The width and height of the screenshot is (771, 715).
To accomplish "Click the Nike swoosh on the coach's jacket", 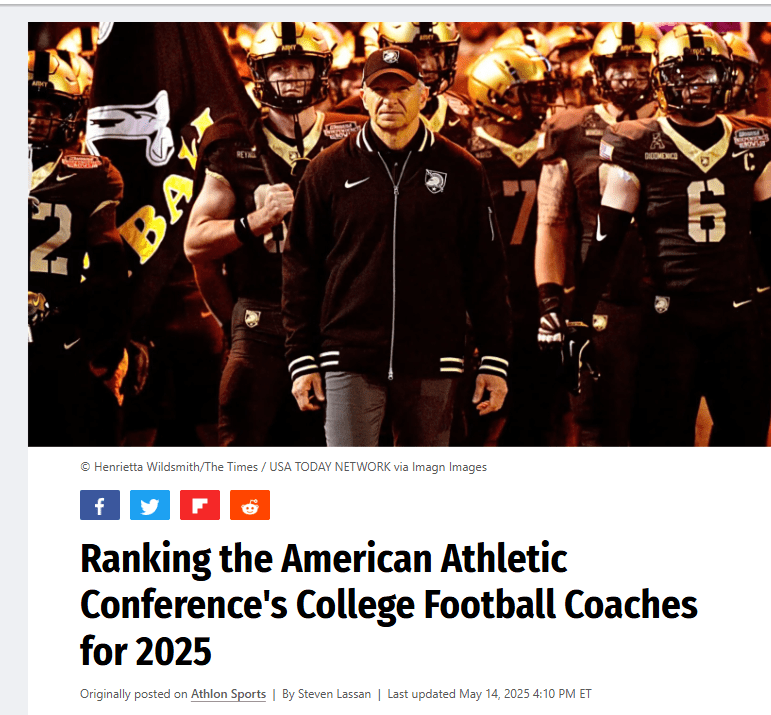I will tap(357, 183).
